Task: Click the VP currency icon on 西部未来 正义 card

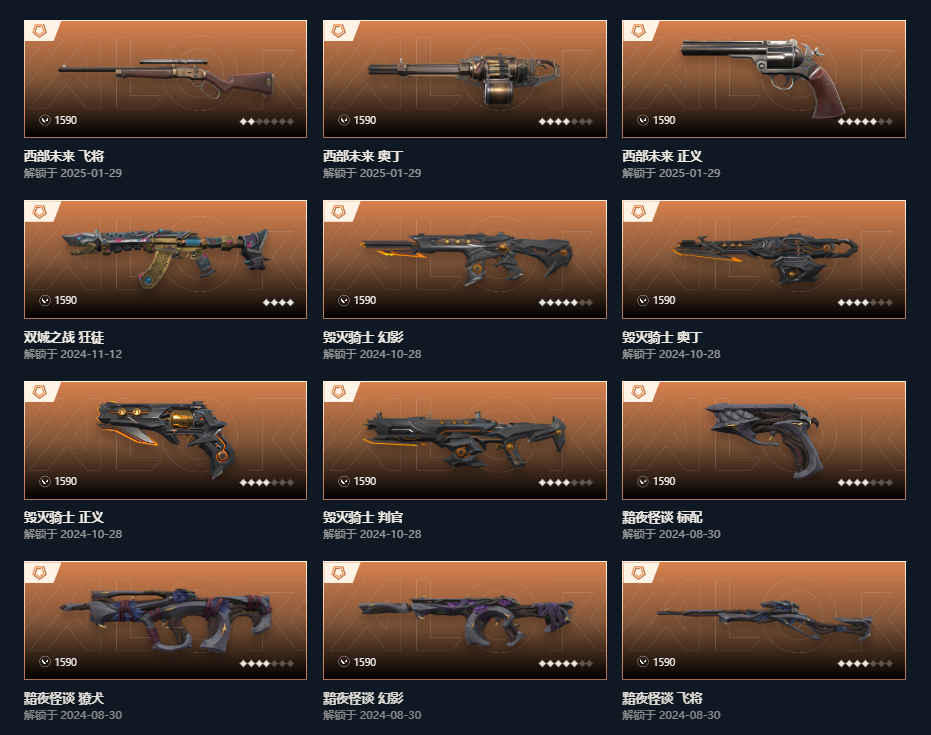Action: pos(643,120)
